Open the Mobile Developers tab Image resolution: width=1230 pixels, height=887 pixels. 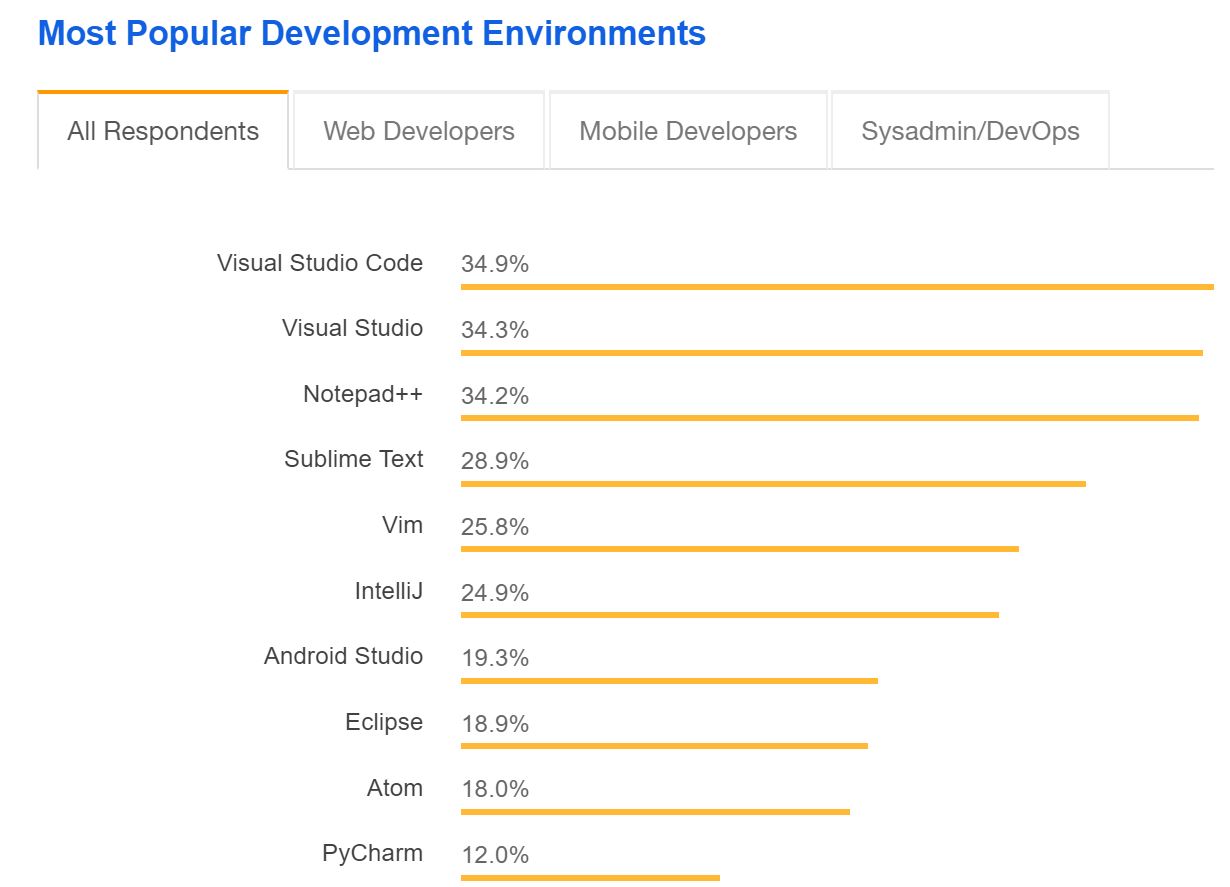point(688,131)
